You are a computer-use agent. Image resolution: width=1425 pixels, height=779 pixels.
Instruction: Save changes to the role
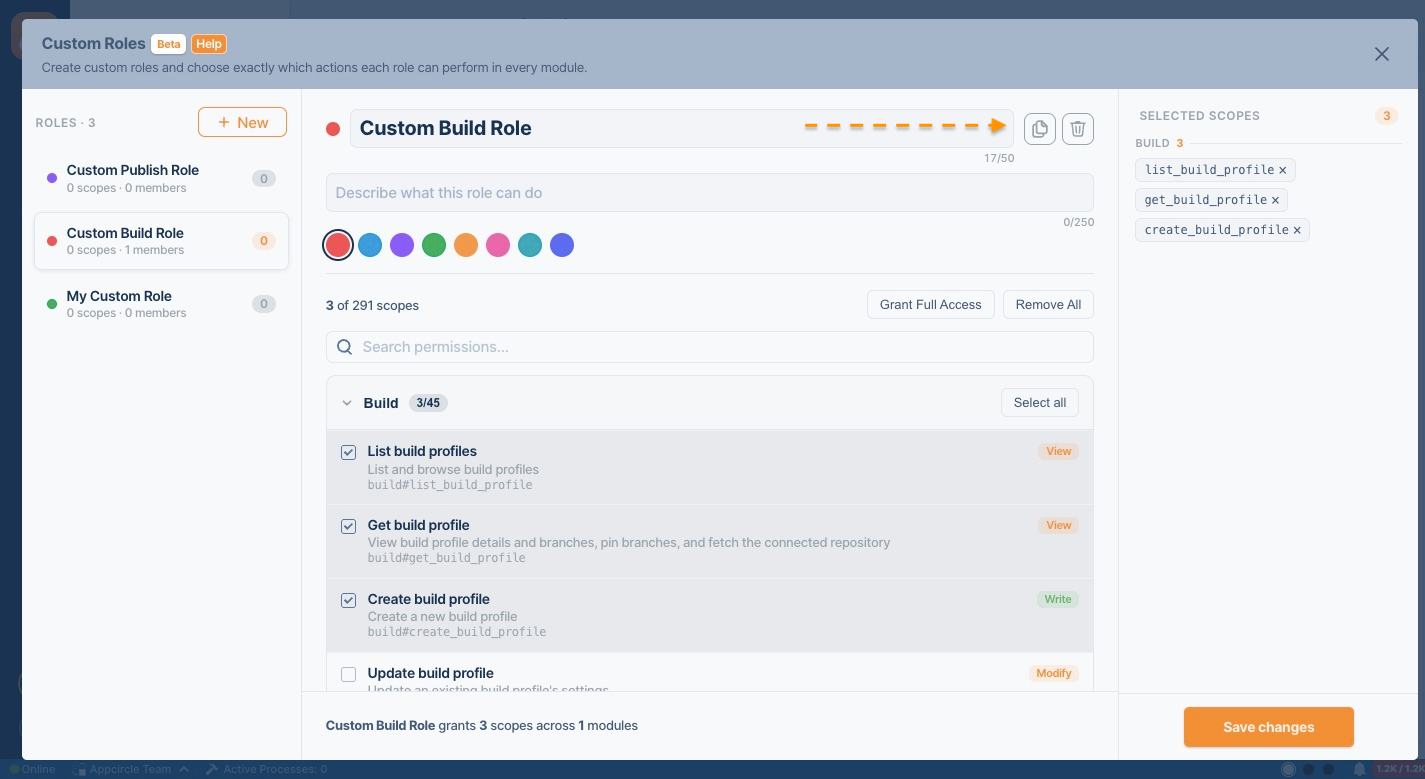pyautogui.click(x=1269, y=727)
